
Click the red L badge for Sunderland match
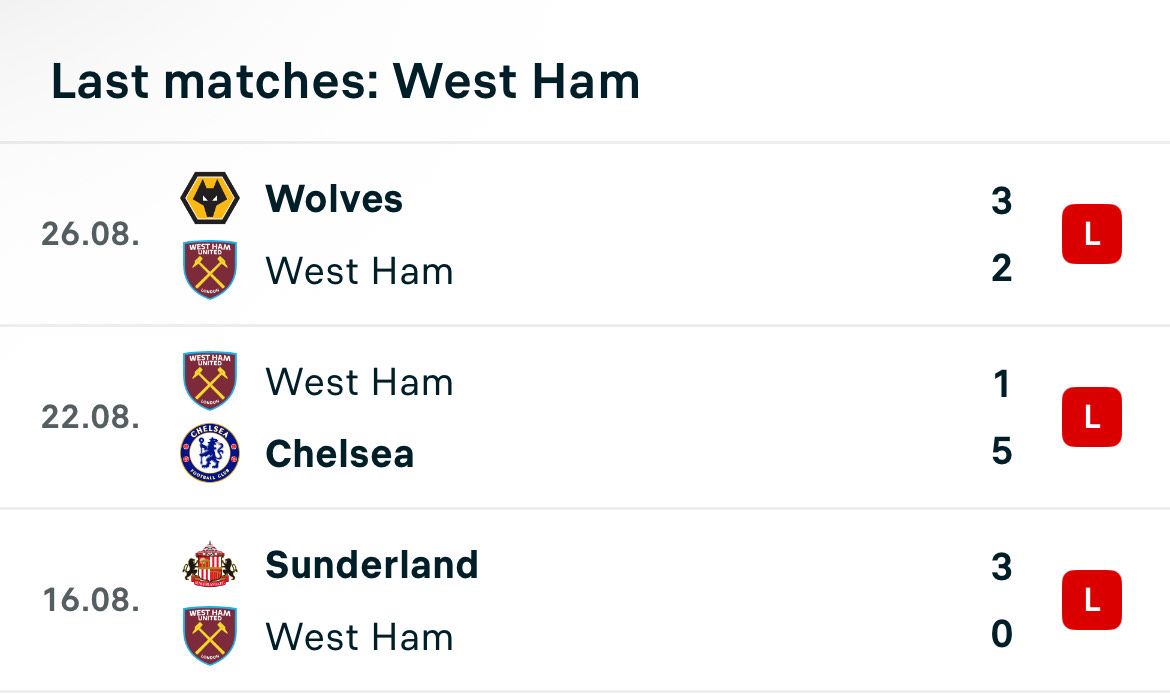click(1092, 600)
